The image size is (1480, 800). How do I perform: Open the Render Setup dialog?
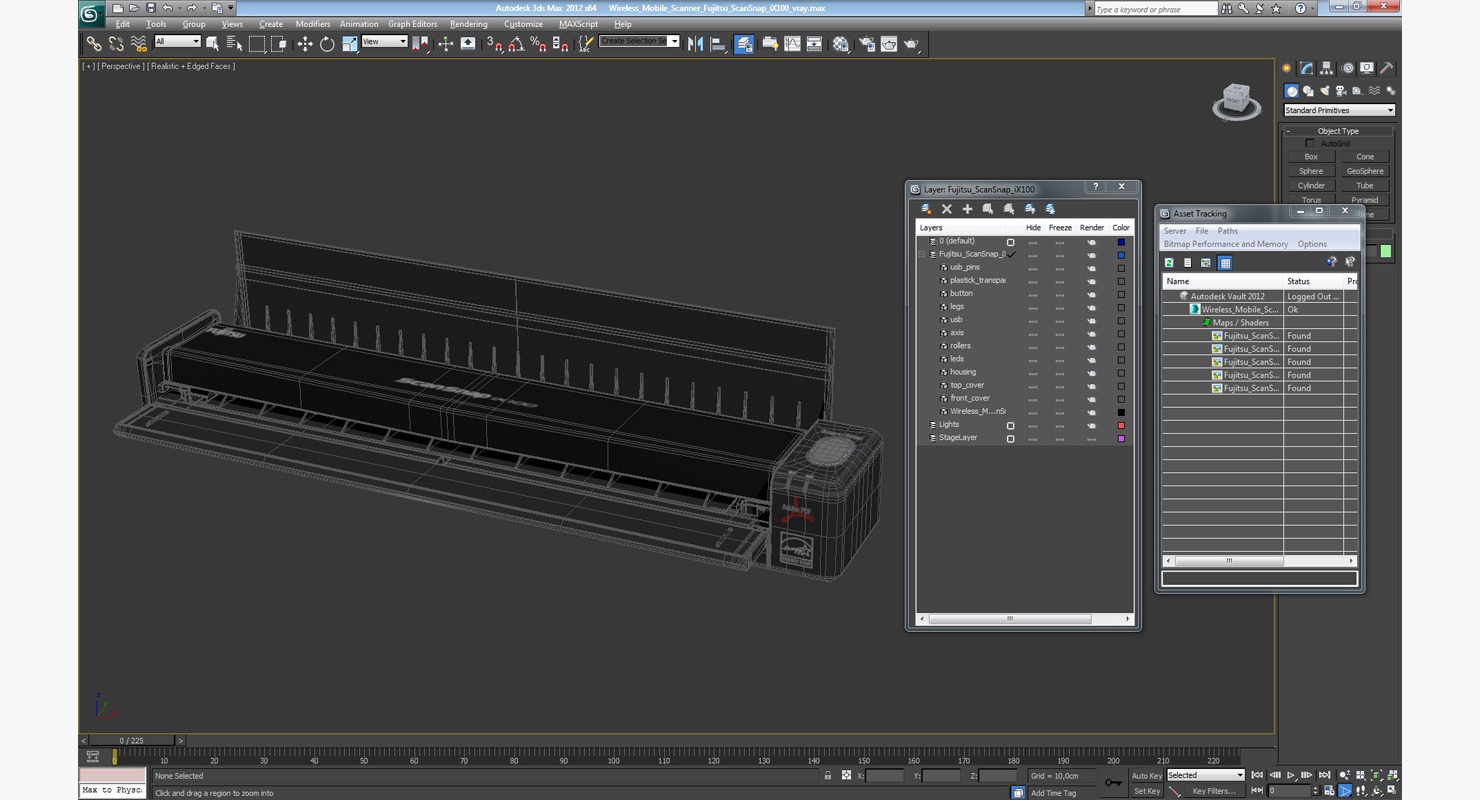point(866,44)
